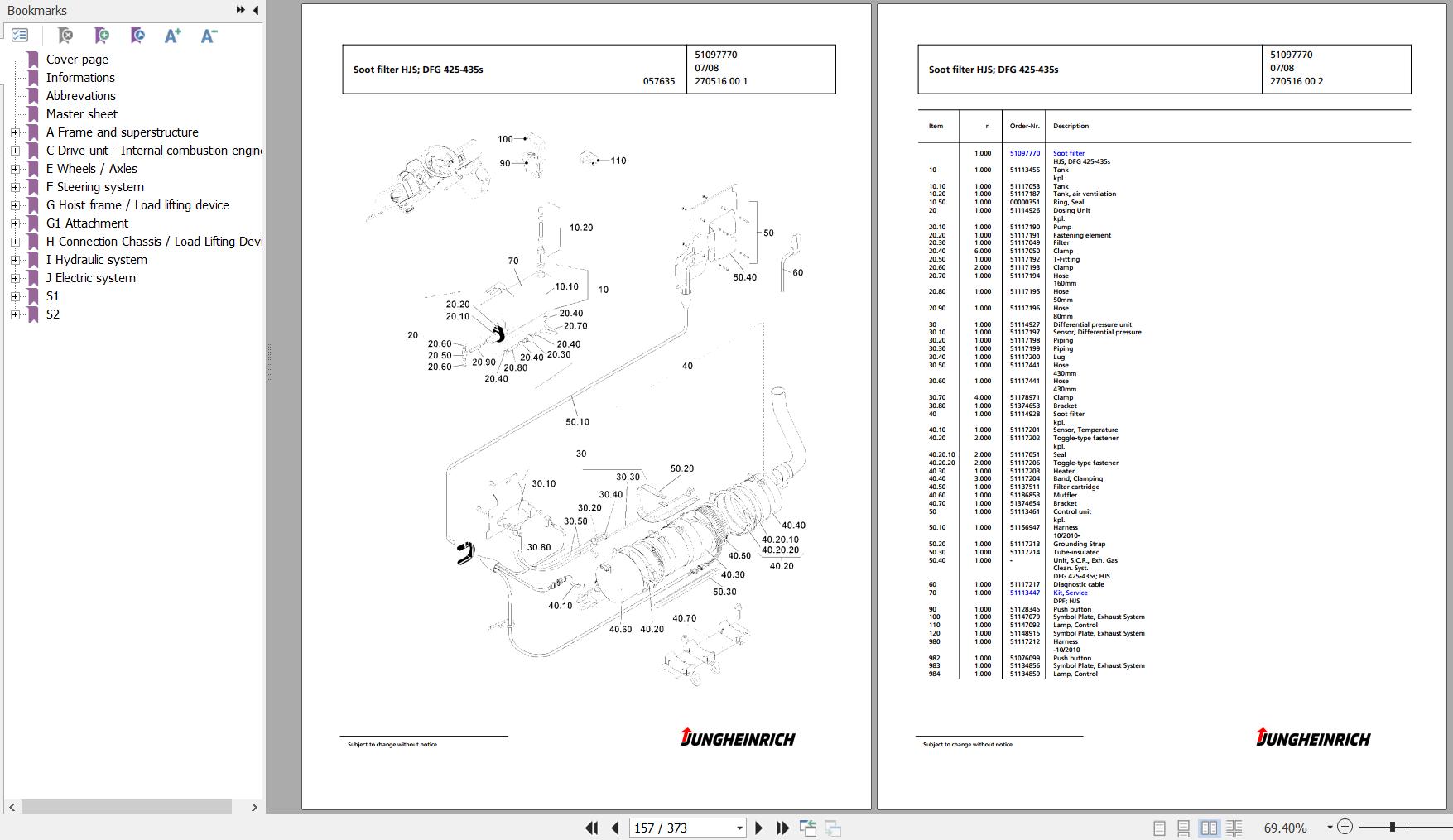Image resolution: width=1453 pixels, height=840 pixels.
Task: Collapse the Bookmarks panel with left arrow
Action: [255, 10]
